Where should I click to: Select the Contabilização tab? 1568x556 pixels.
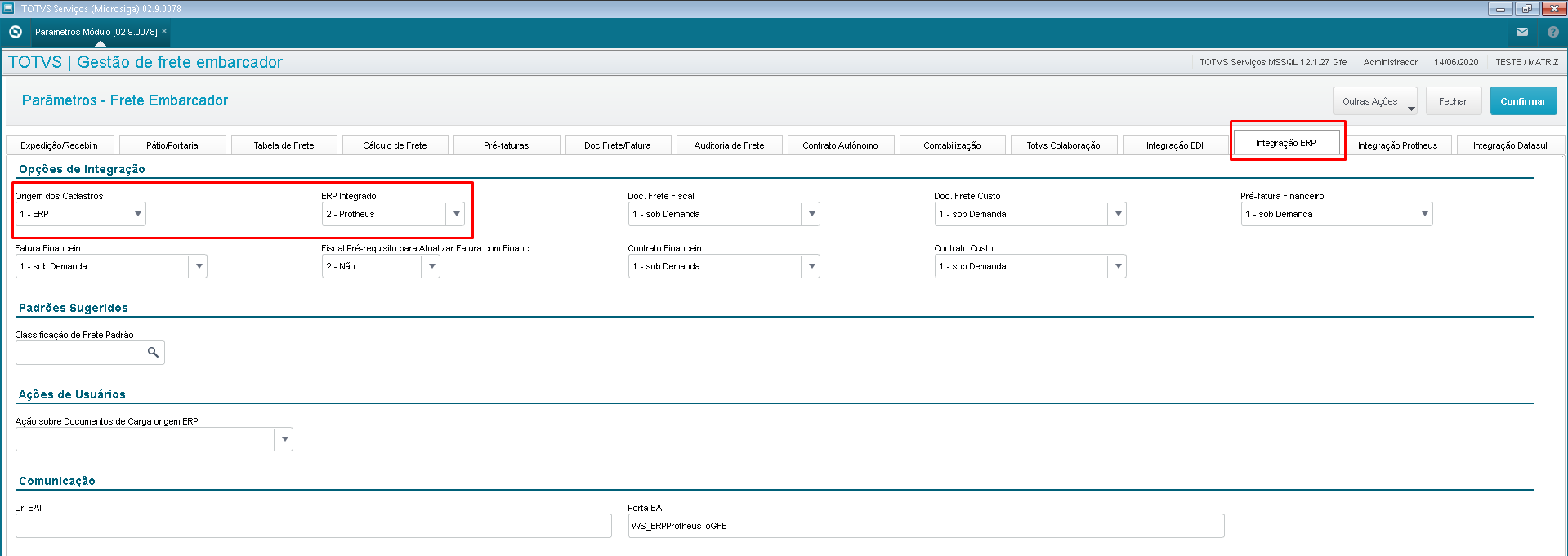[952, 145]
